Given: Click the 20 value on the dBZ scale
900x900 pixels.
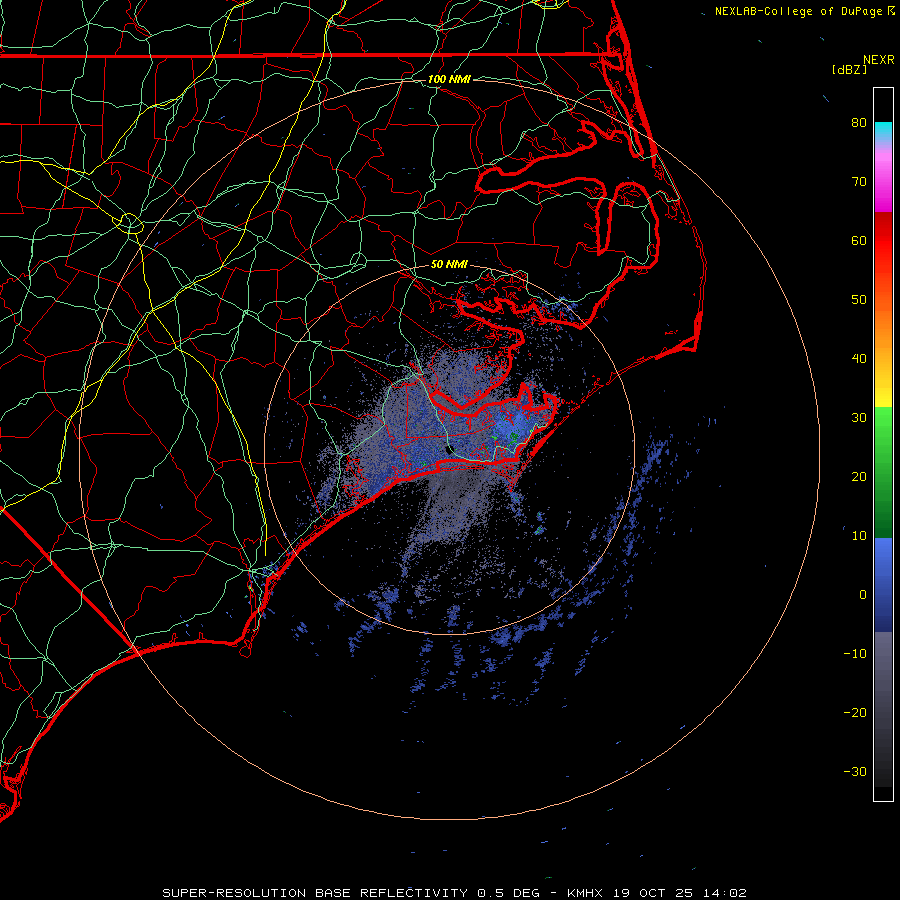Looking at the screenshot, I should pos(859,476).
